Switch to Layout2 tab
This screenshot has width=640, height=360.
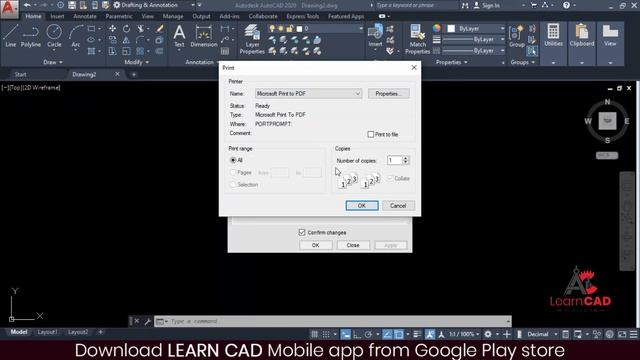coord(78,332)
